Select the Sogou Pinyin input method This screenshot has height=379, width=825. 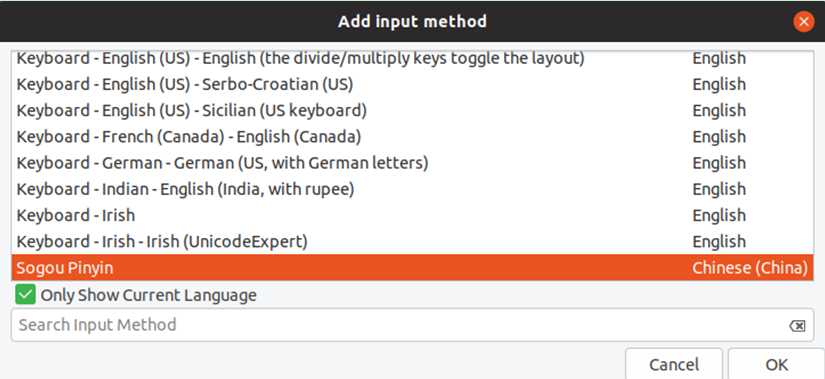coord(412,268)
